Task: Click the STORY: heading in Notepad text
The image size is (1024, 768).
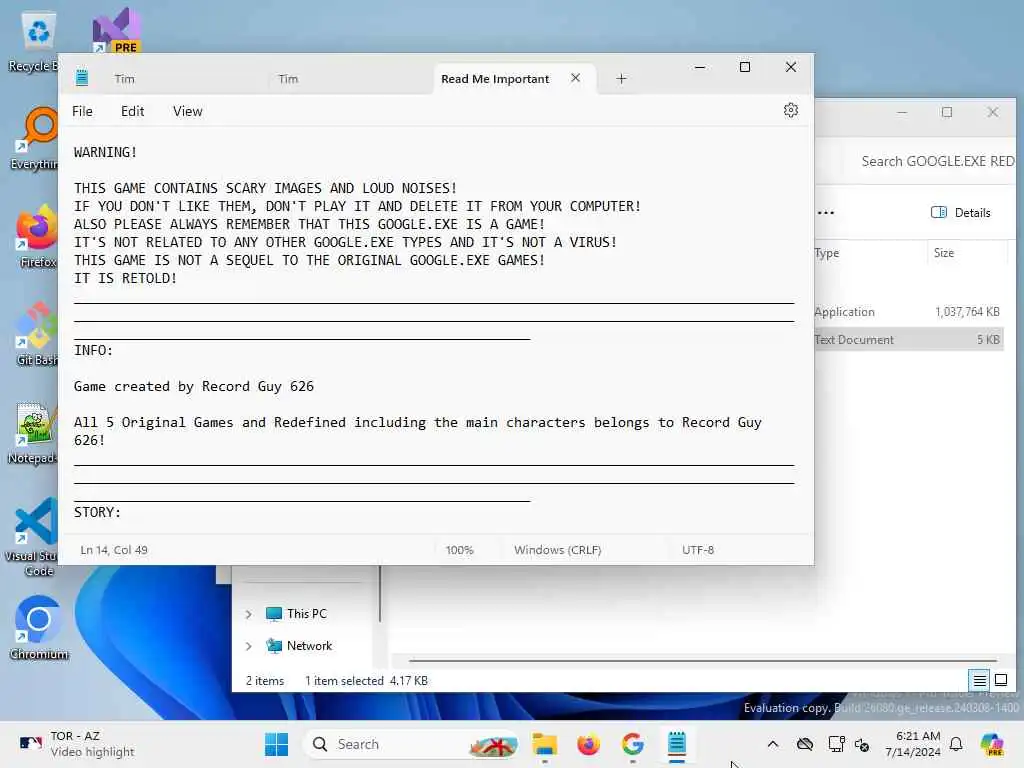Action: tap(97, 513)
